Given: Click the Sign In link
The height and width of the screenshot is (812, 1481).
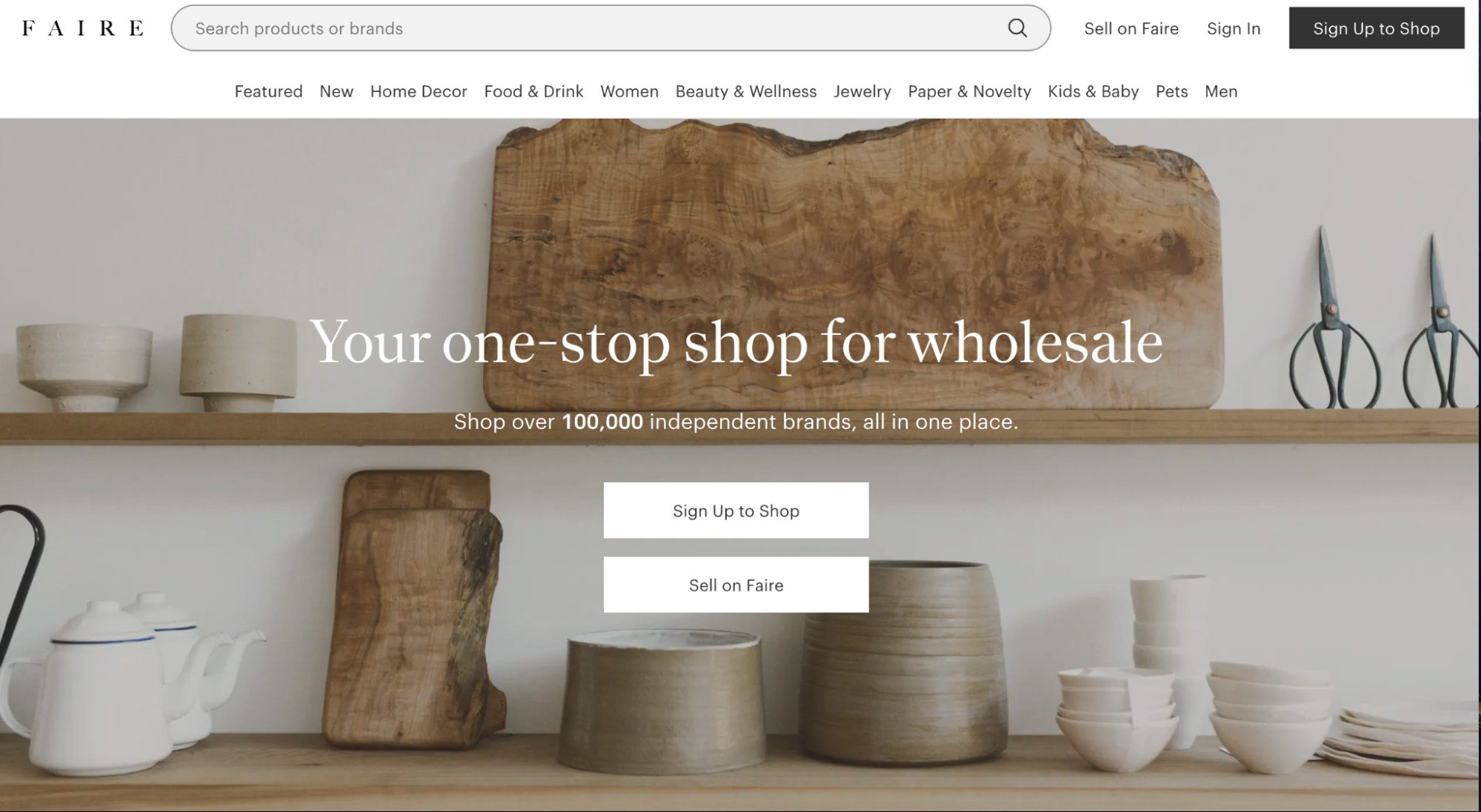Looking at the screenshot, I should [x=1234, y=28].
